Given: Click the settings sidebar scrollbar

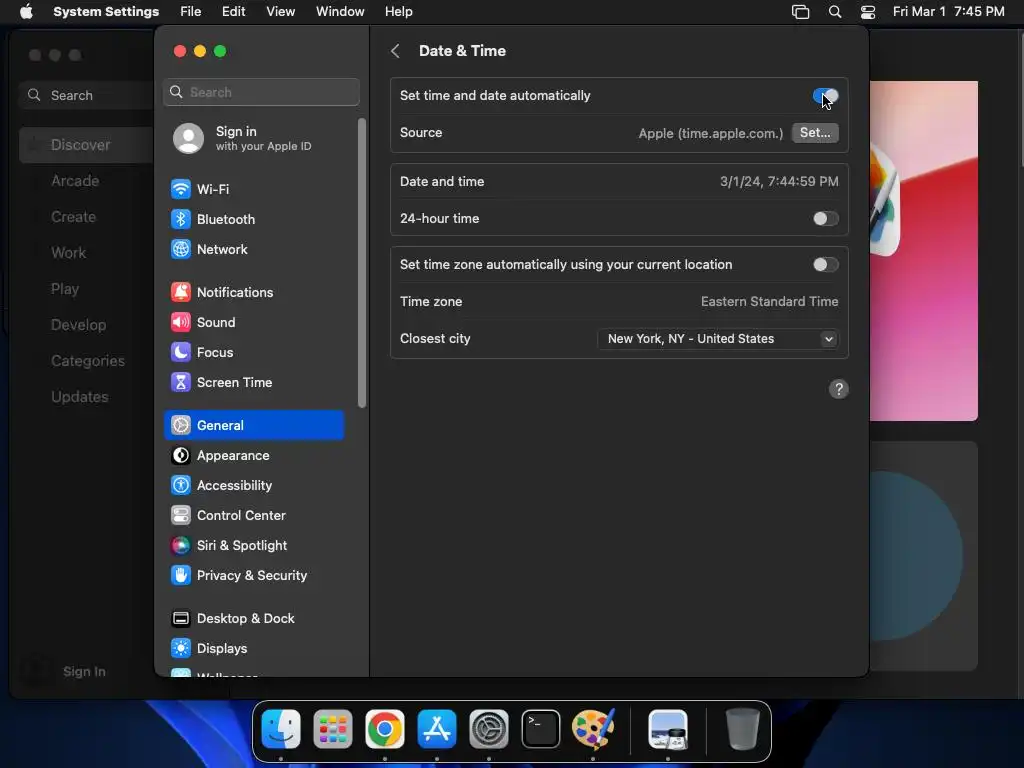Looking at the screenshot, I should click(362, 263).
